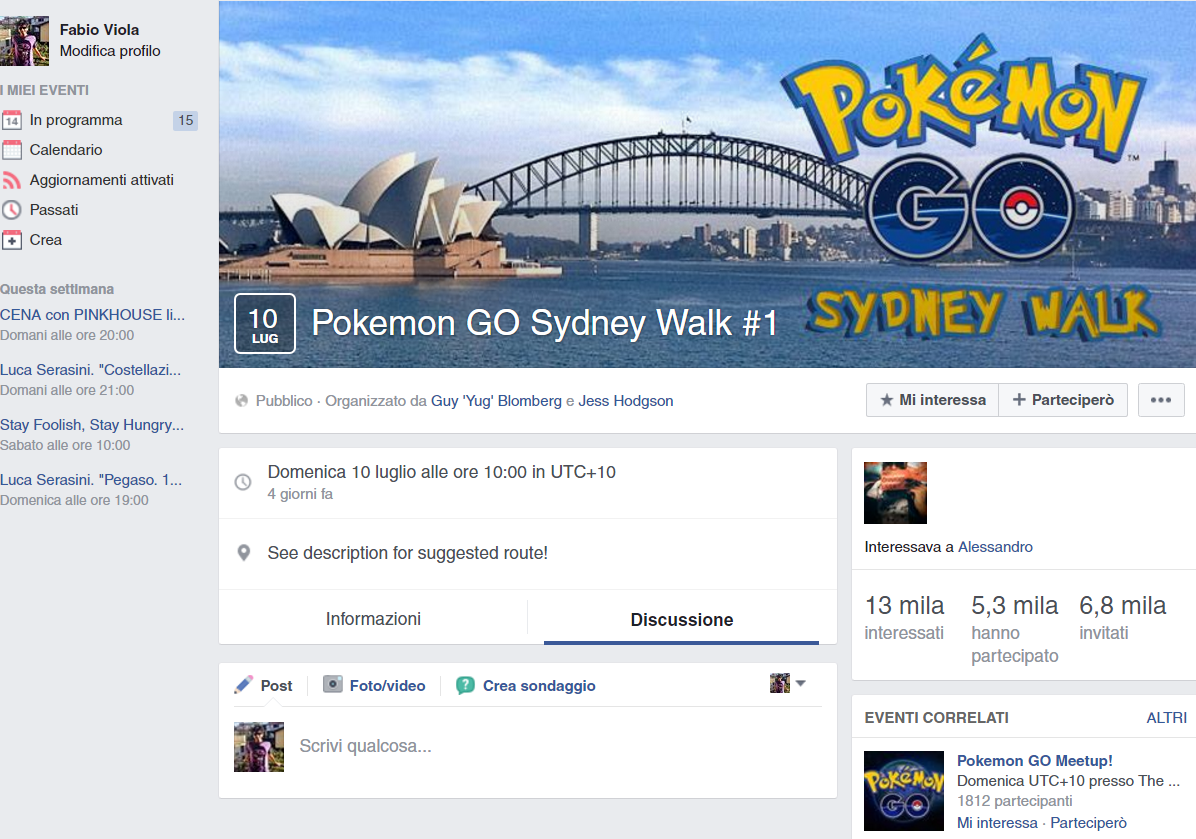The height and width of the screenshot is (839, 1196).
Task: Select the Foto/video composer tab
Action: [x=375, y=686]
